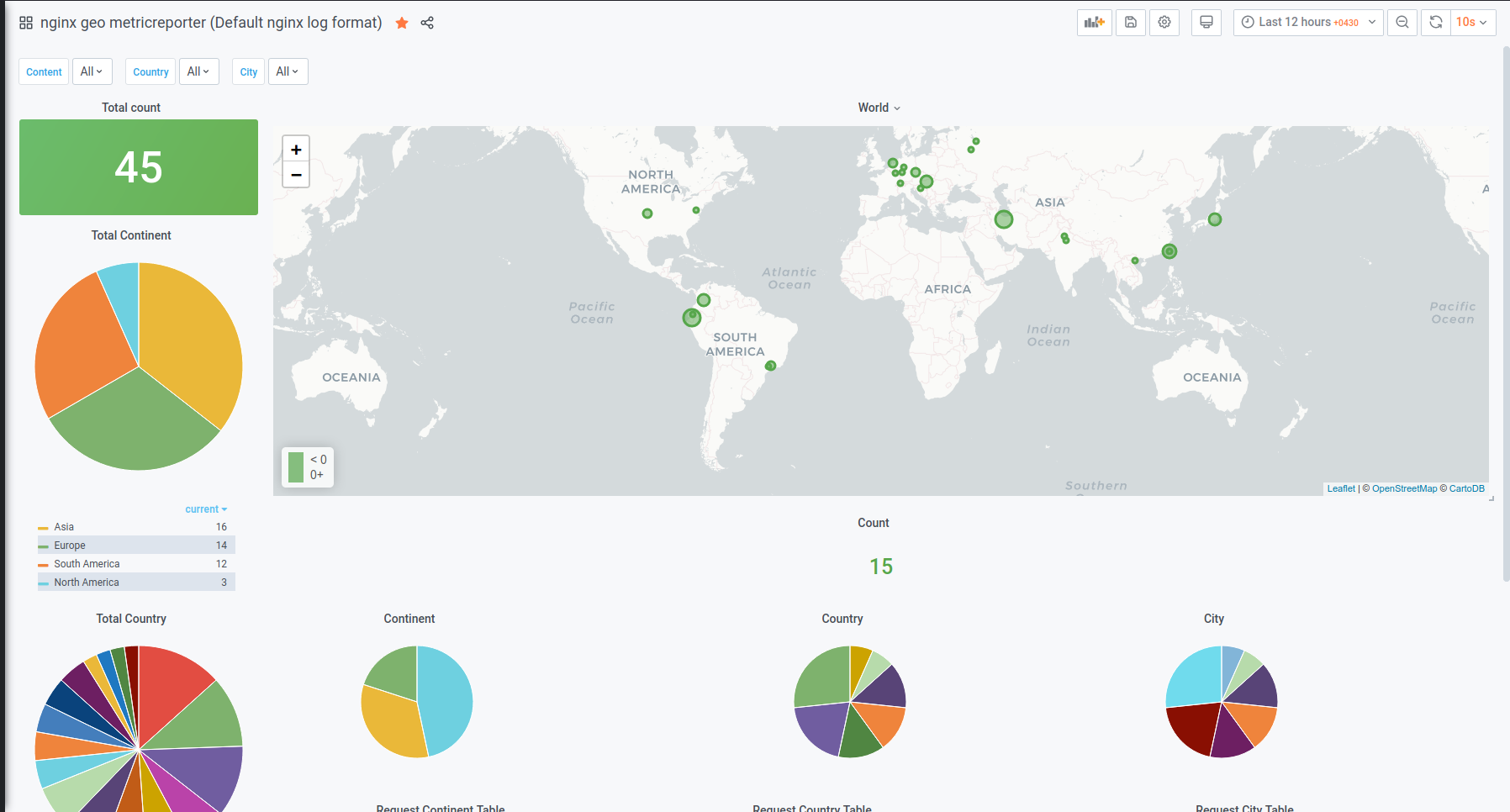
Task: Open the legend 'current' sort dropdown
Action: pos(206,509)
